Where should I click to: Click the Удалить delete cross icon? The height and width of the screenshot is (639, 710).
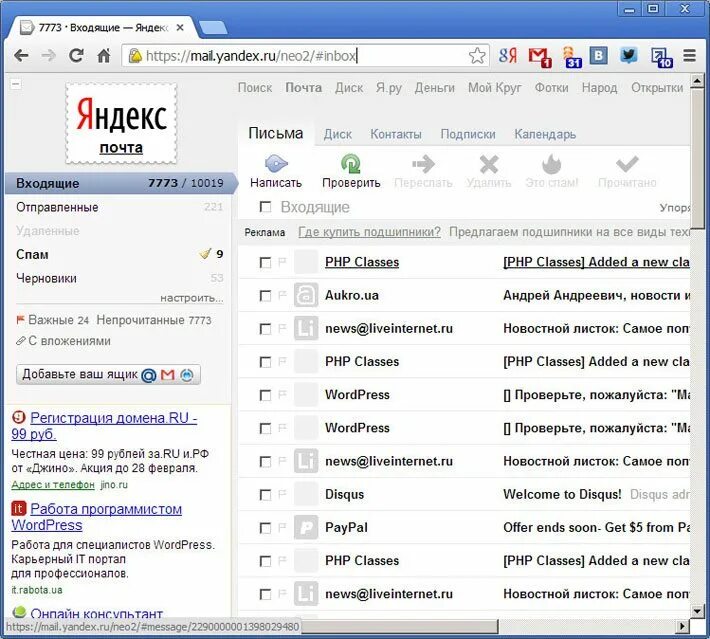489,164
